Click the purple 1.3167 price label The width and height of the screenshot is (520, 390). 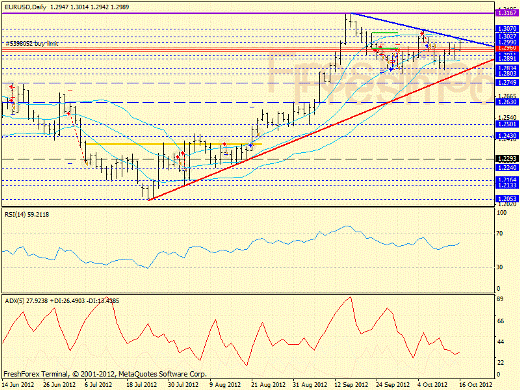(x=507, y=13)
